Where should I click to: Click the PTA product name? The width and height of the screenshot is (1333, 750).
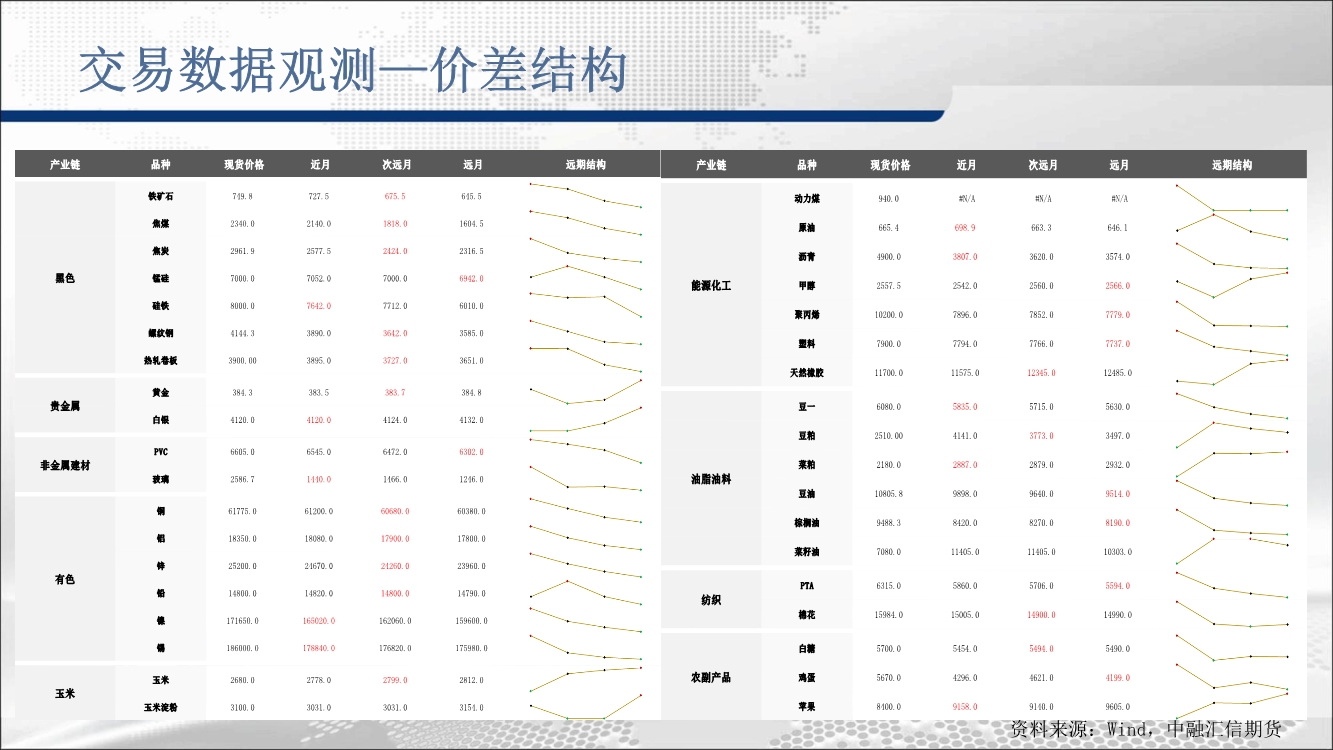click(807, 586)
